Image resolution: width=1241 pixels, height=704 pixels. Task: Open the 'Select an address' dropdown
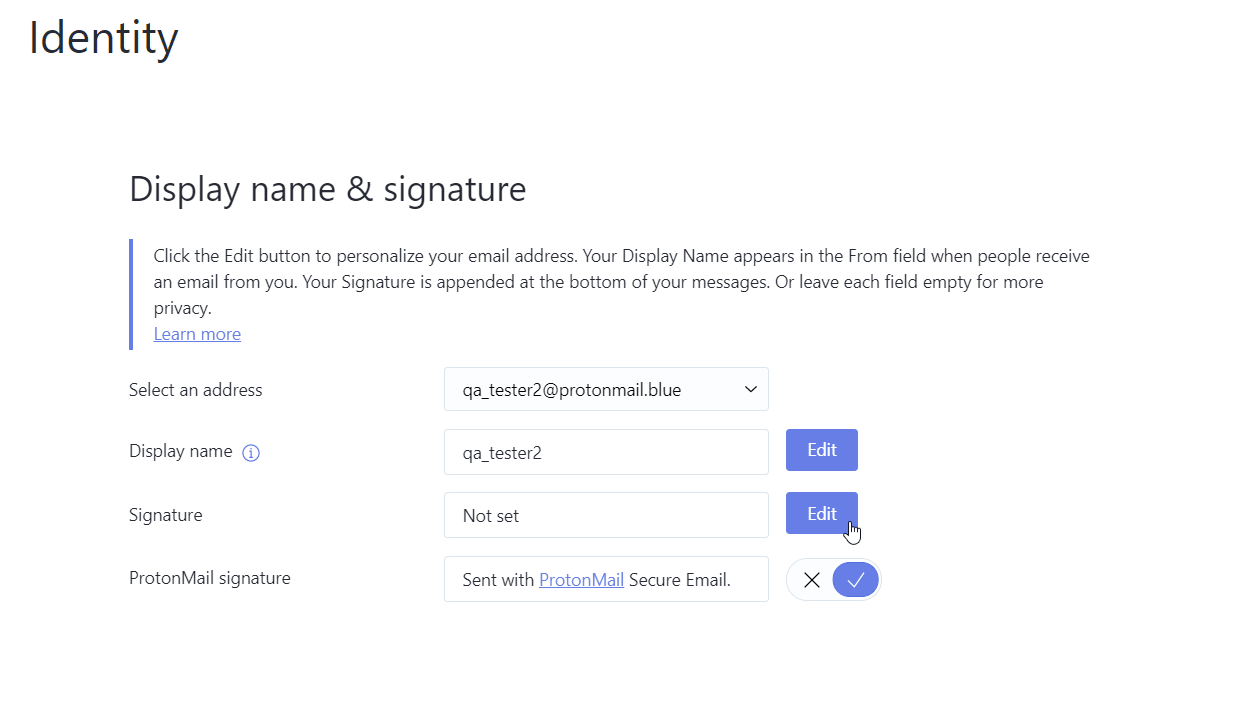tap(606, 389)
